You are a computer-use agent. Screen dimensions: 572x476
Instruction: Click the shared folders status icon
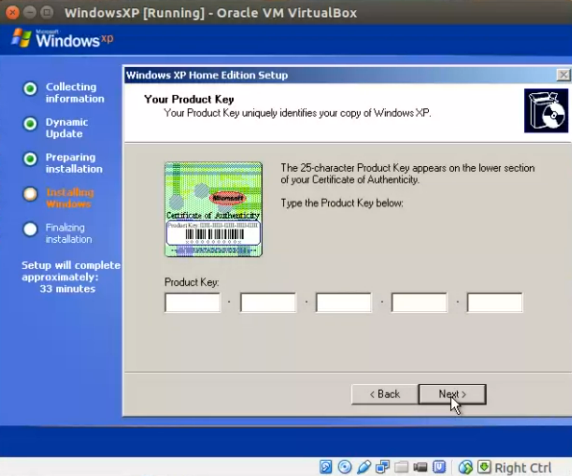[x=401, y=467]
